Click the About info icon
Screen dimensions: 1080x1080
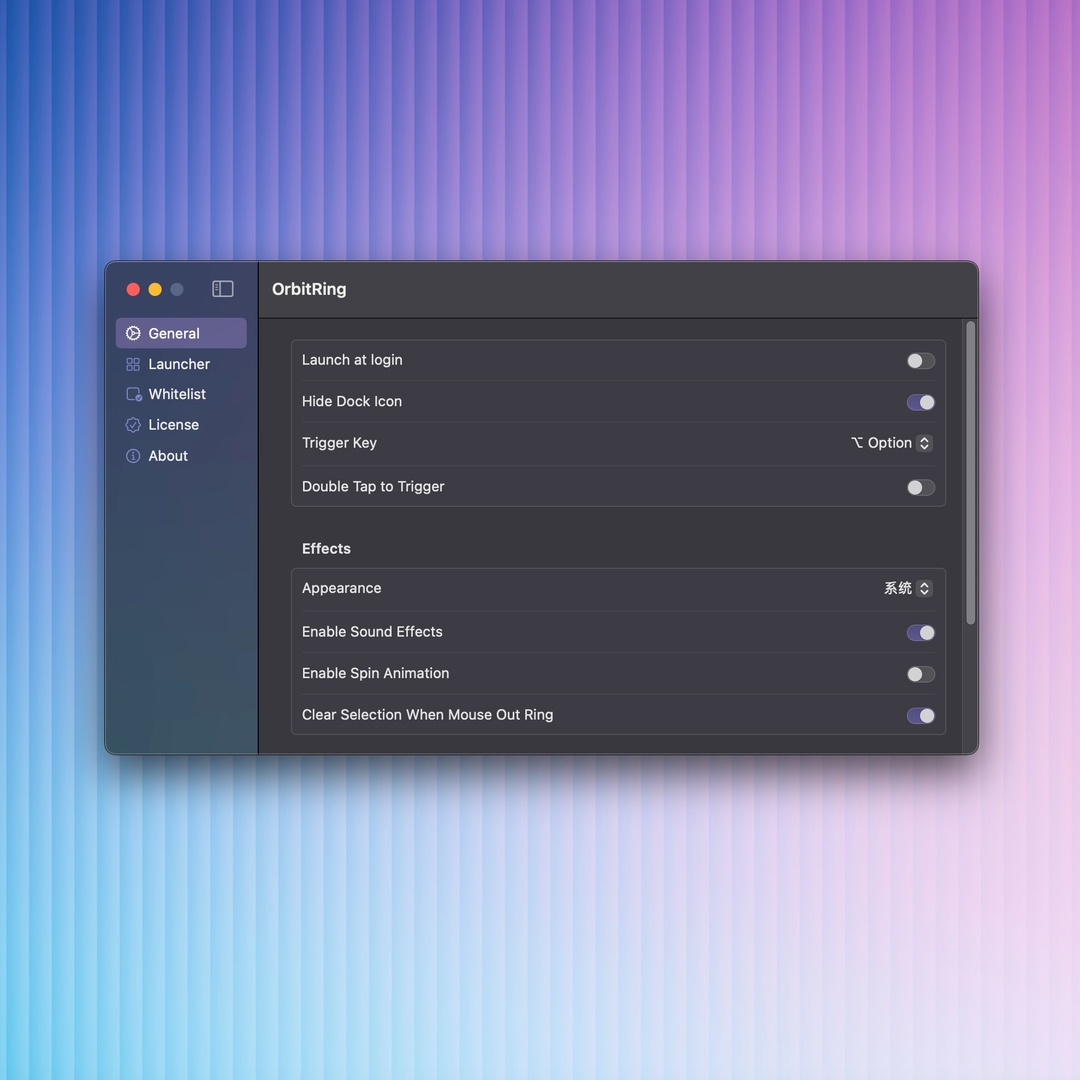click(x=133, y=456)
